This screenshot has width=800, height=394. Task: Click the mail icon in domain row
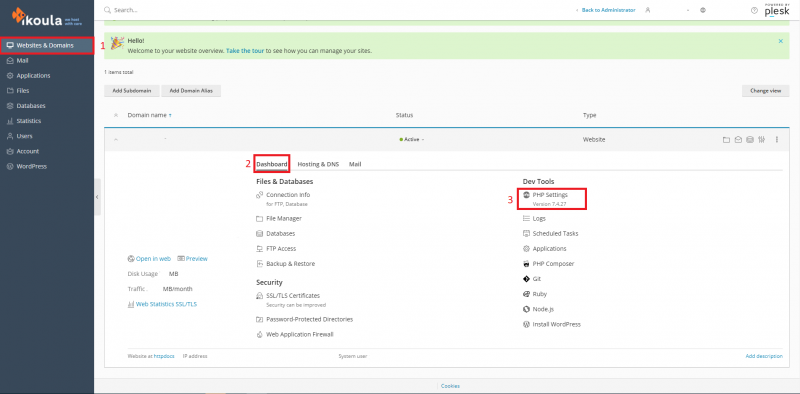click(738, 140)
